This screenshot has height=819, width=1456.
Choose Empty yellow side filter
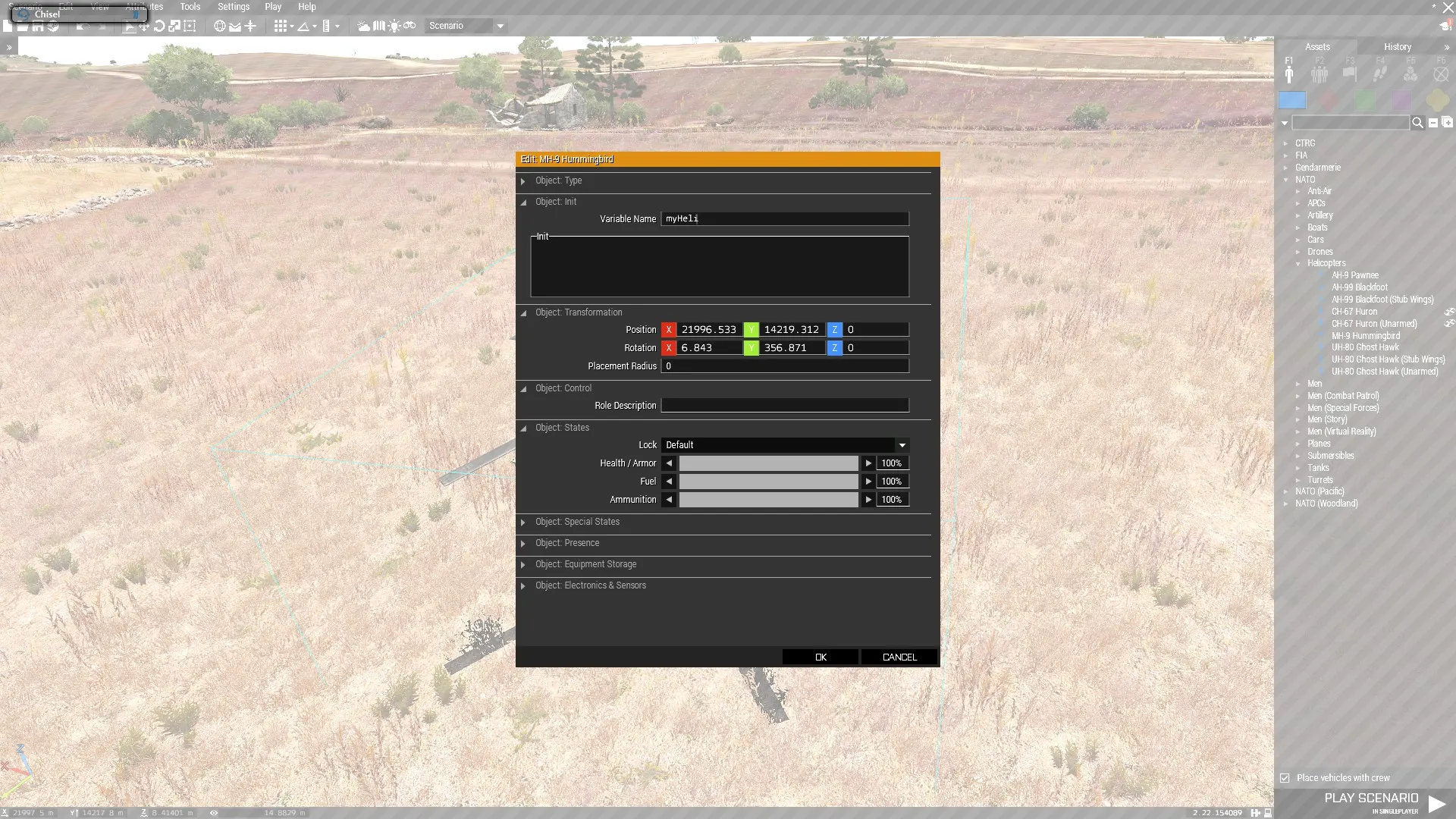click(1437, 100)
